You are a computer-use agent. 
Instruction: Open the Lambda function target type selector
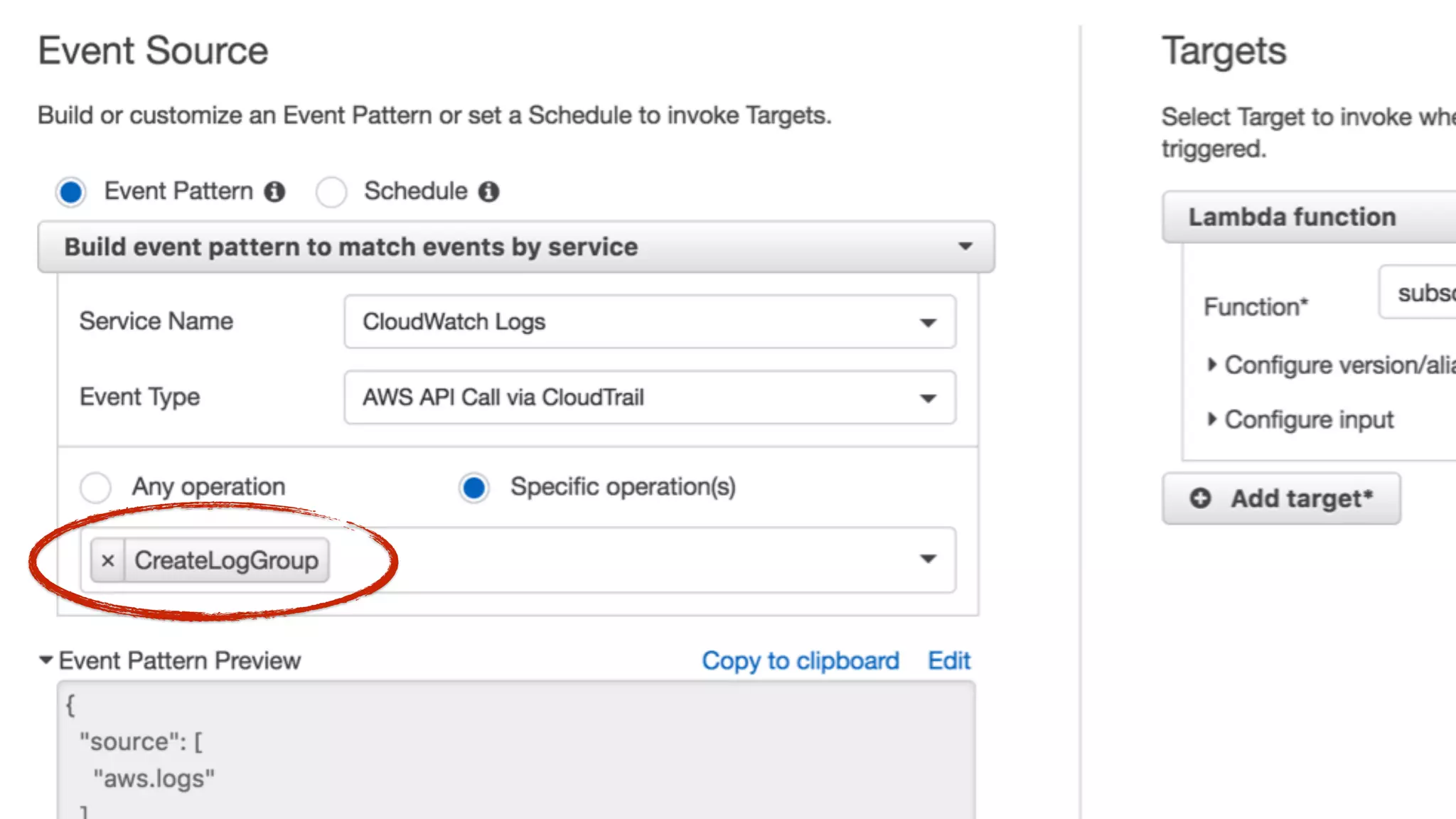1310,217
